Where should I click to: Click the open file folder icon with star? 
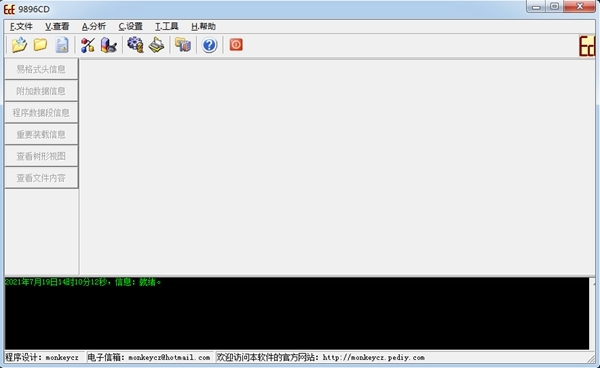point(19,45)
